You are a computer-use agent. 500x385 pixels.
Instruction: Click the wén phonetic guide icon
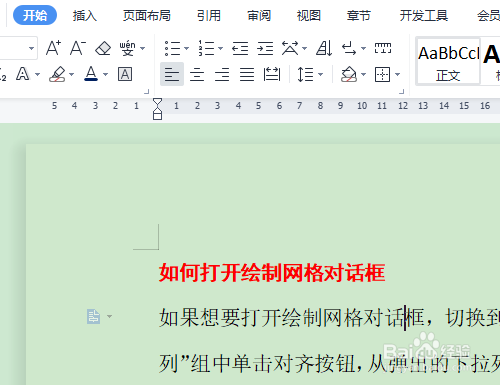pos(127,48)
